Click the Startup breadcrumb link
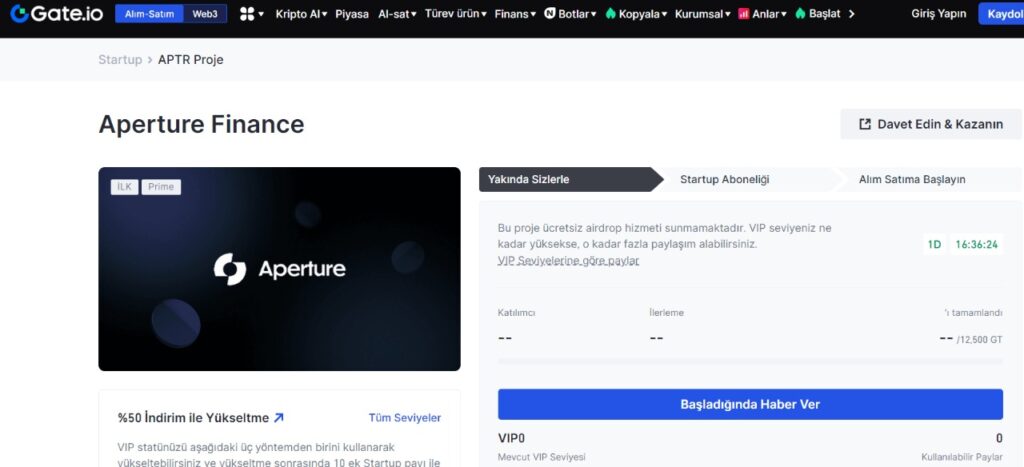The height and width of the screenshot is (467, 1024). tap(120, 59)
